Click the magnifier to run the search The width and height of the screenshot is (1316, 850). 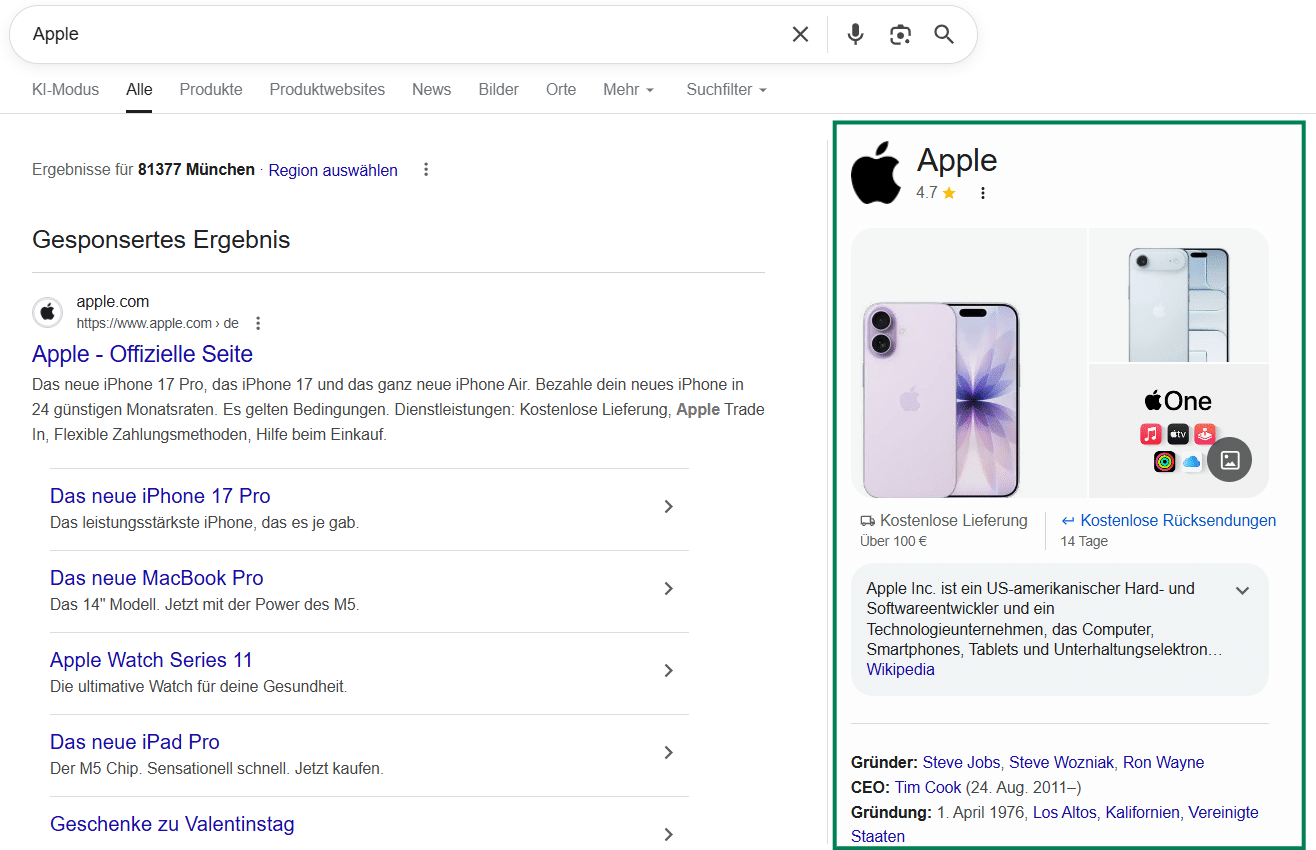(943, 33)
